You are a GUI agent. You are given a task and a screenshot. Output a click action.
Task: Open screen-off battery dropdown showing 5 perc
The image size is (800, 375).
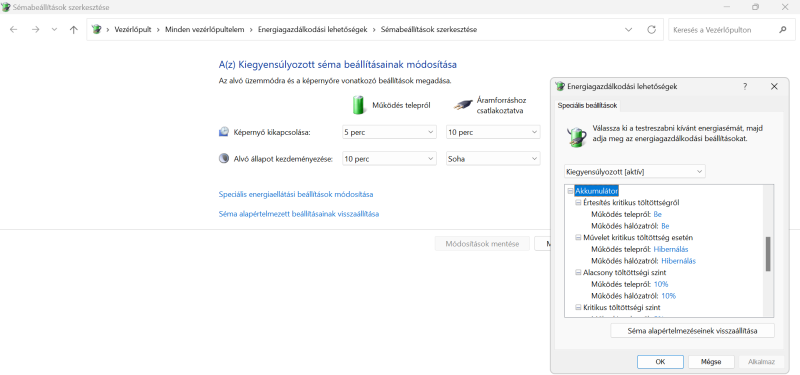click(x=389, y=132)
